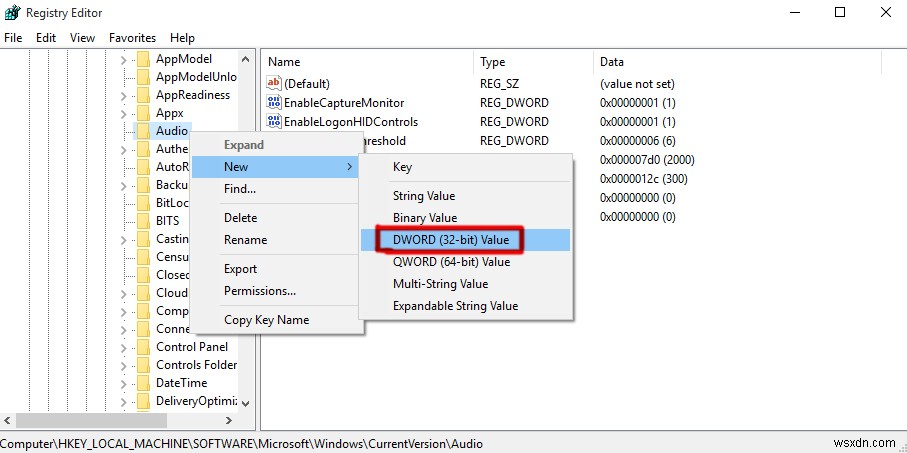Select the EnableCaptureMonitor value name
The image size is (907, 453).
[344, 103]
